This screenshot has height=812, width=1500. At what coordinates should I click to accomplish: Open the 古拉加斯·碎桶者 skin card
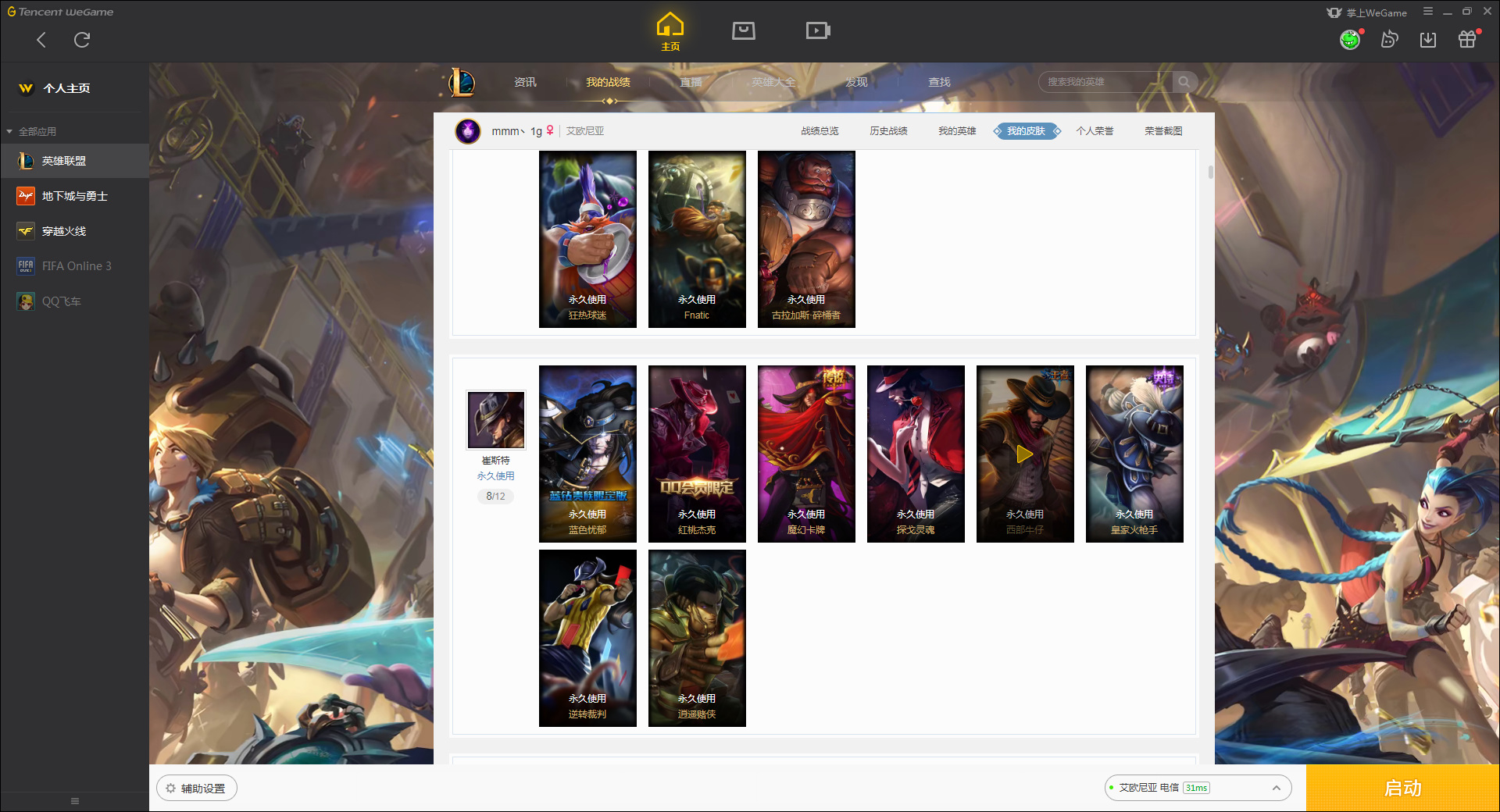(806, 239)
